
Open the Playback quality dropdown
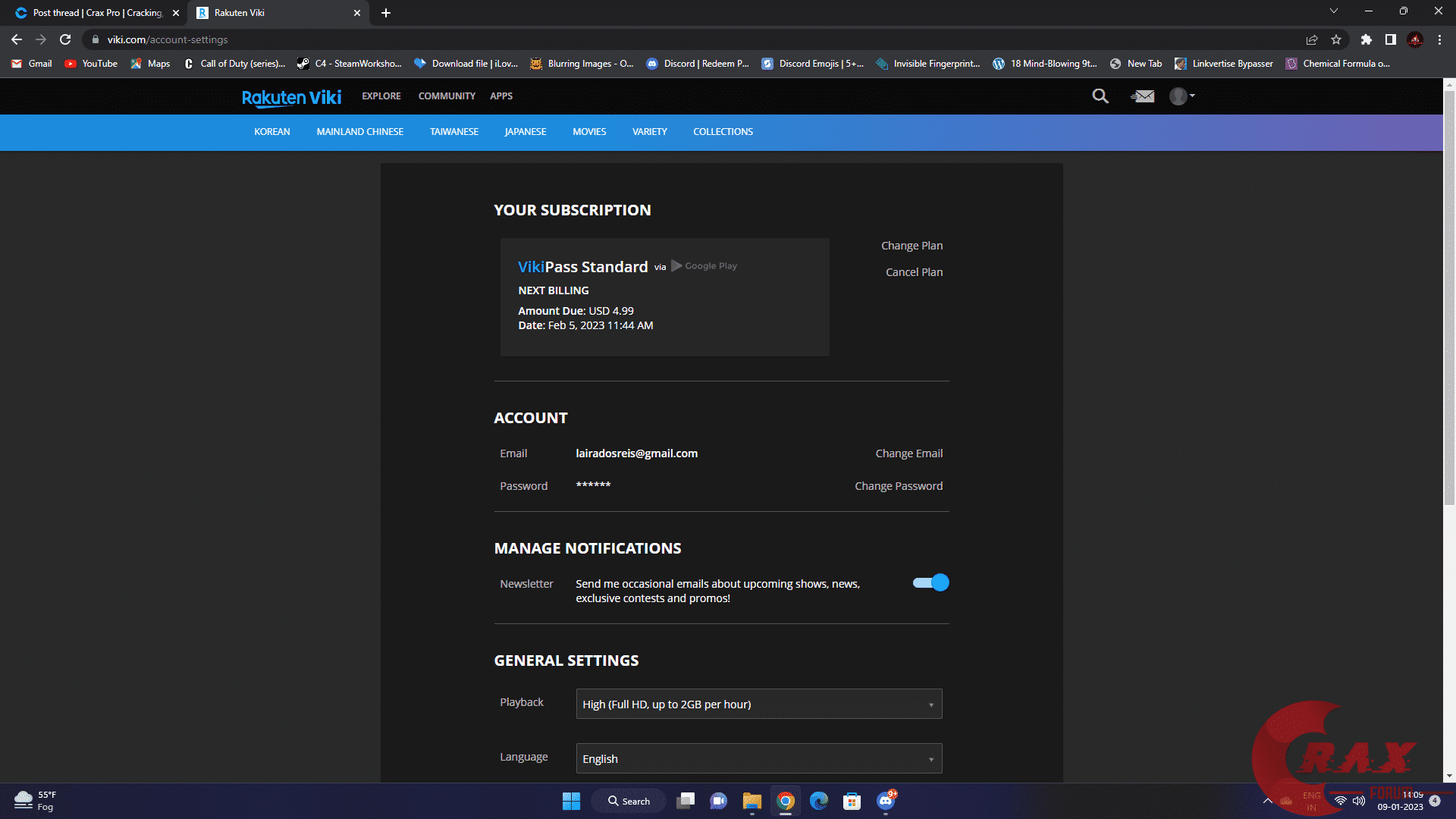[758, 704]
